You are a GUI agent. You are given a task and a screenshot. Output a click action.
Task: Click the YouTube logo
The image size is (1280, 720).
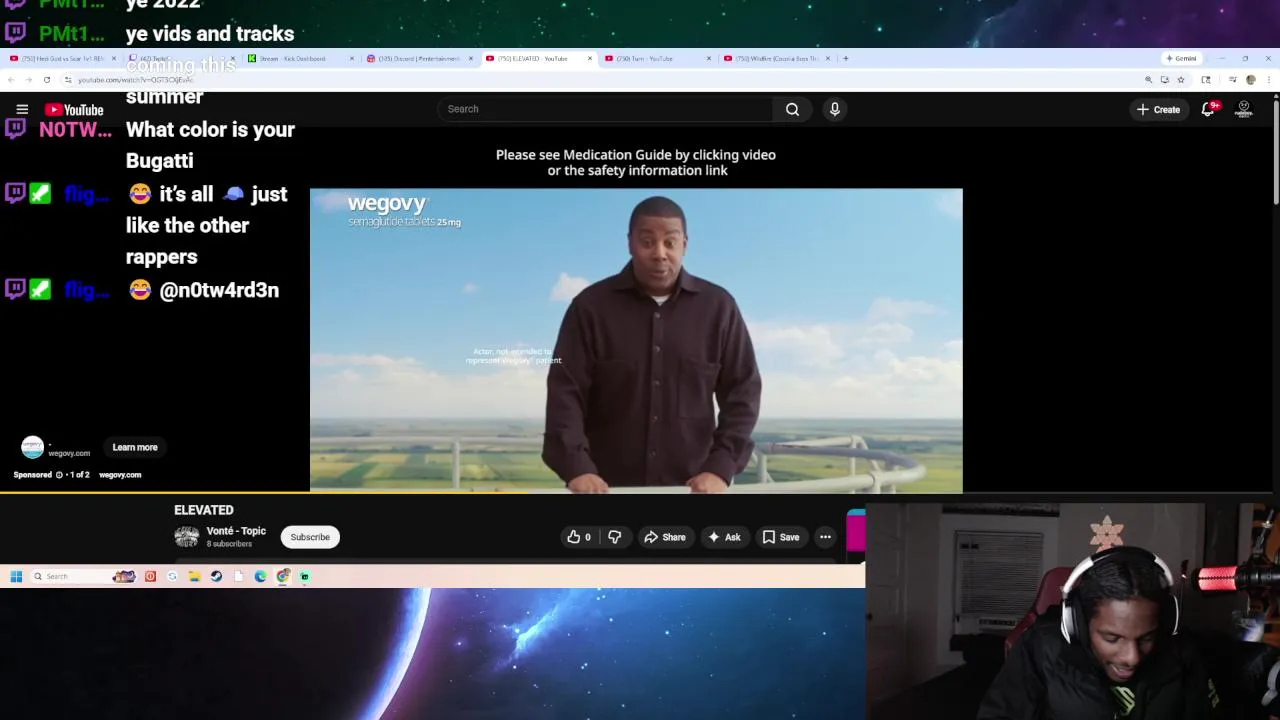[75, 109]
